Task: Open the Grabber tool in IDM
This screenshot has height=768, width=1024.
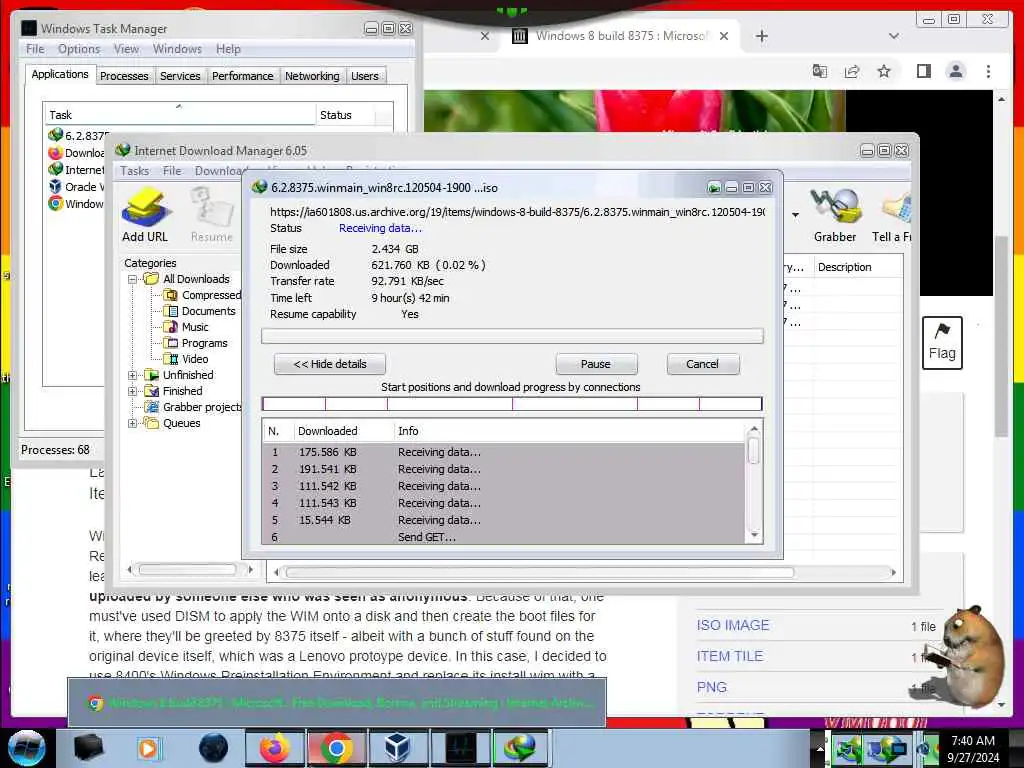Action: pyautogui.click(x=835, y=206)
